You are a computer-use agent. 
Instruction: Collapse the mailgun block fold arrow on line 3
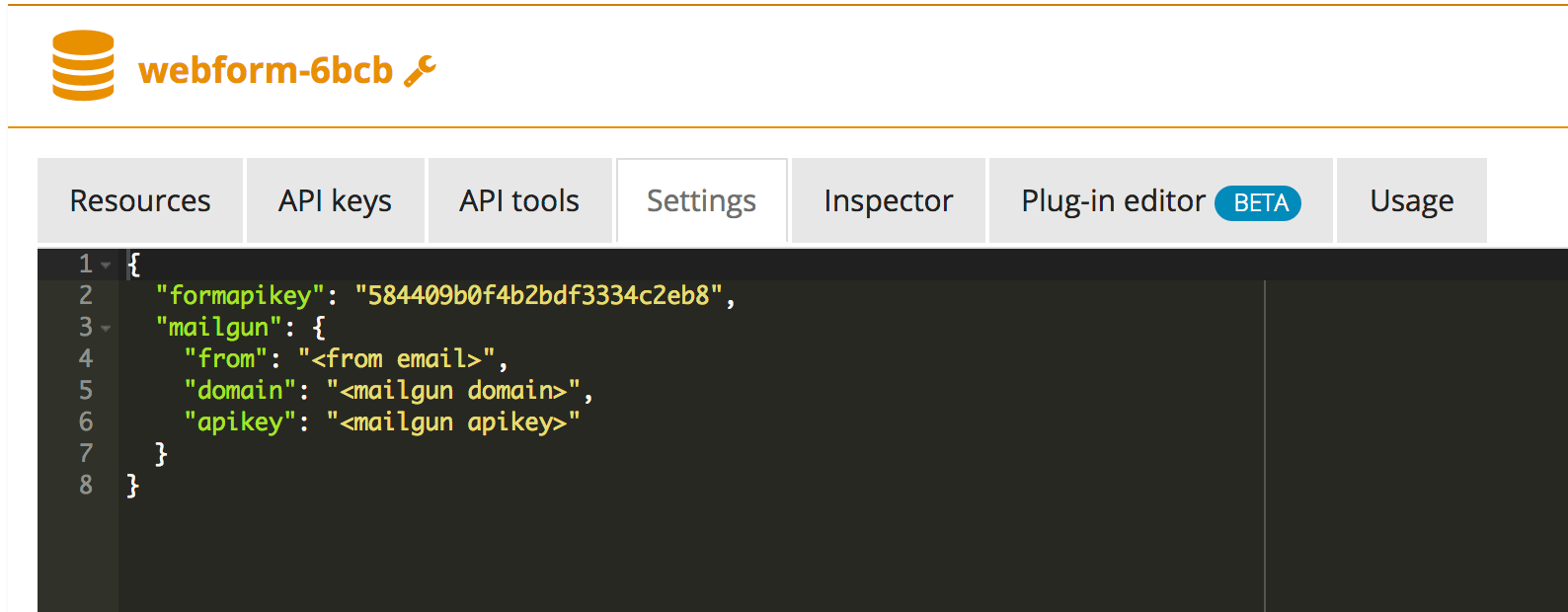tap(106, 329)
